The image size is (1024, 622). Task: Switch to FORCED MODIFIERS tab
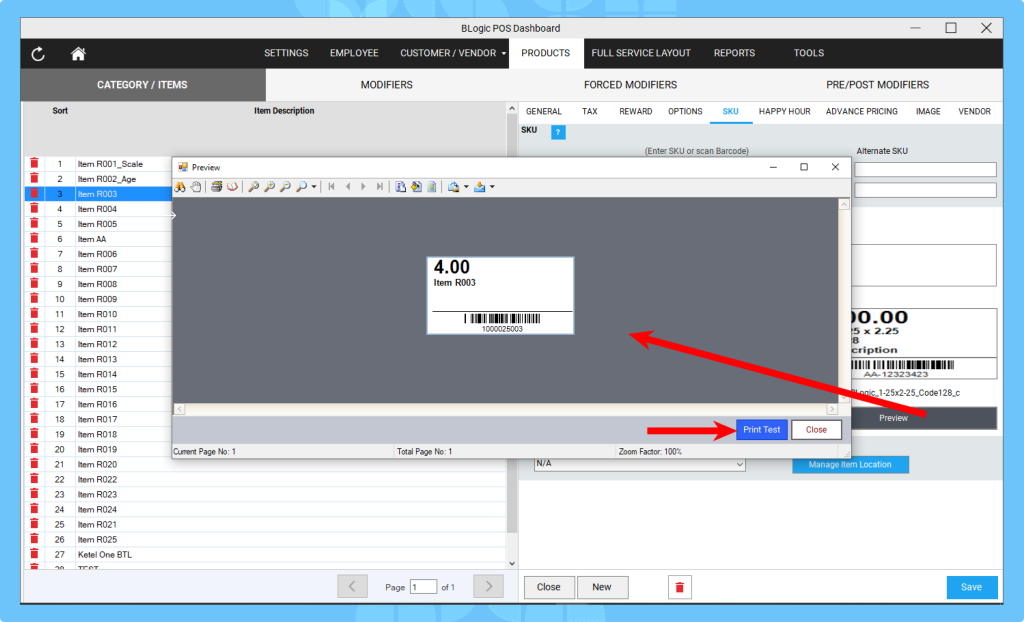click(x=630, y=85)
